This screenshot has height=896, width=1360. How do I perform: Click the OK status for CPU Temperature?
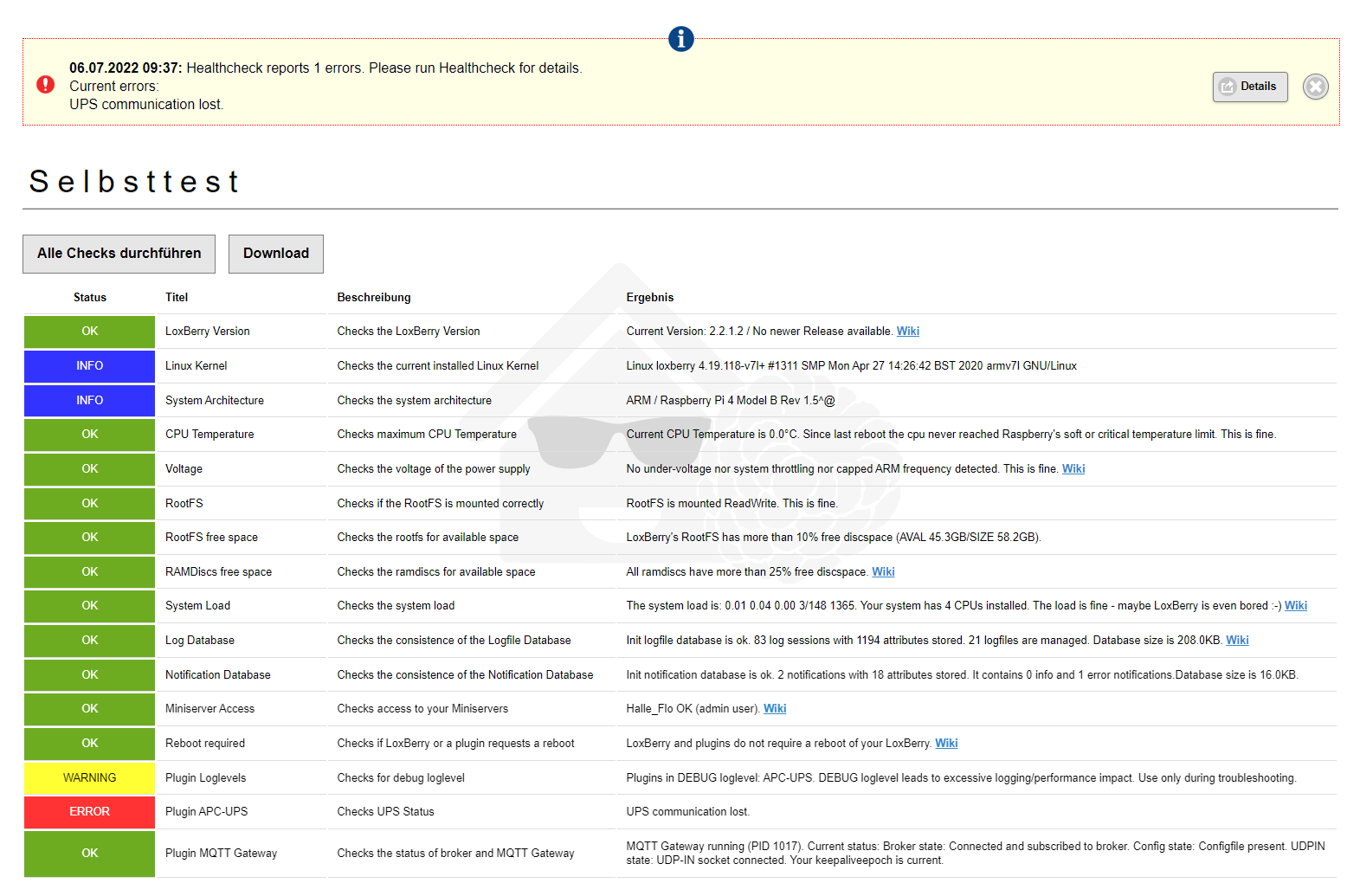(89, 435)
